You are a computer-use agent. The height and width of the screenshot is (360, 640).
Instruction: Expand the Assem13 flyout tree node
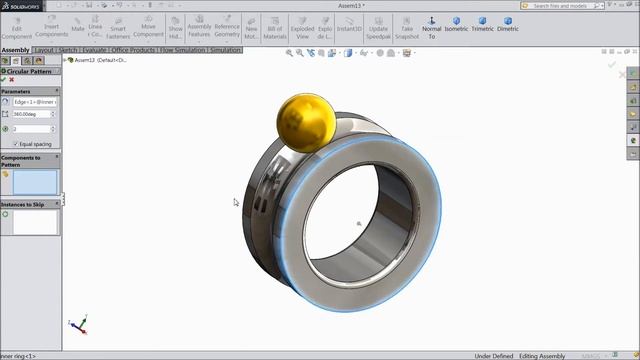[x=65, y=60]
